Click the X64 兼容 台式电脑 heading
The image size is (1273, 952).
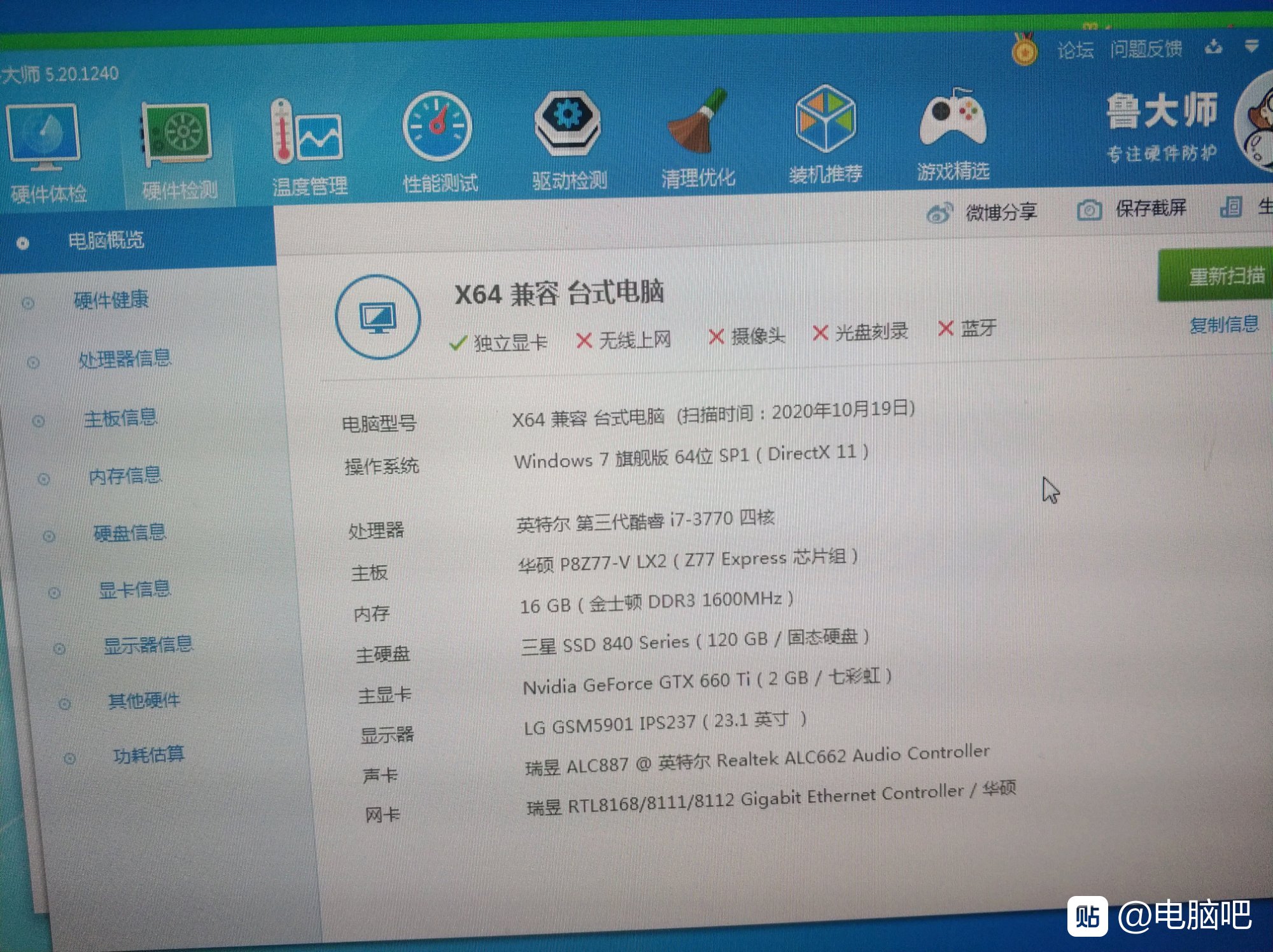coord(559,293)
